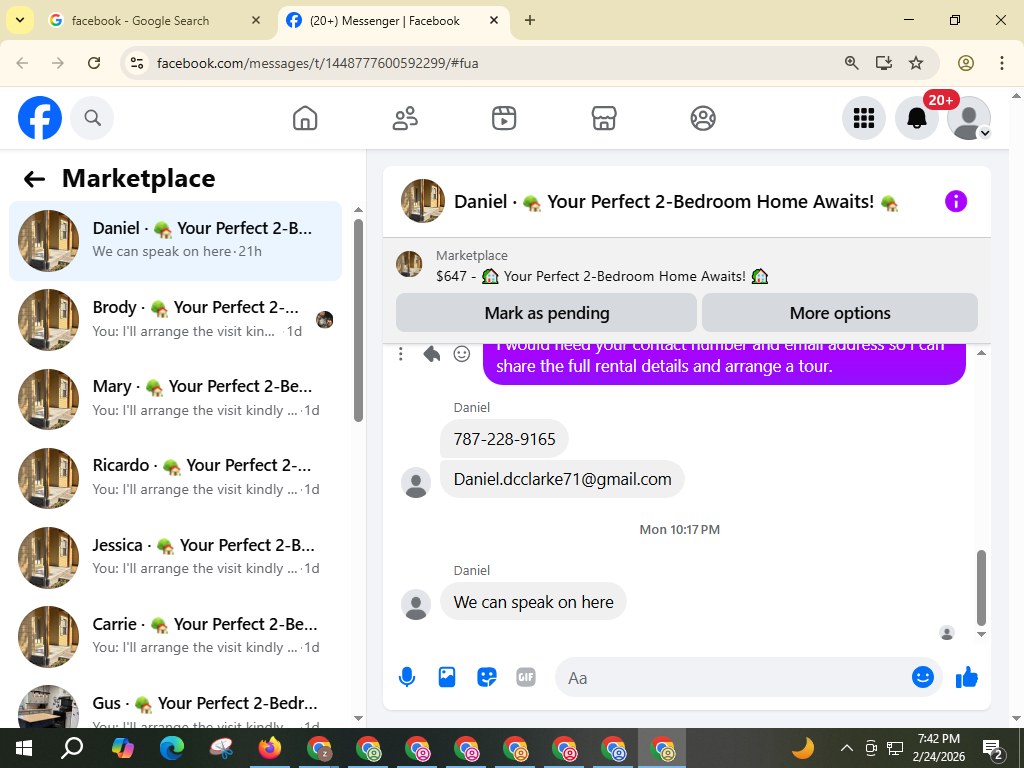1024x768 pixels.
Task: Open the tab search dropdown
Action: point(20,20)
